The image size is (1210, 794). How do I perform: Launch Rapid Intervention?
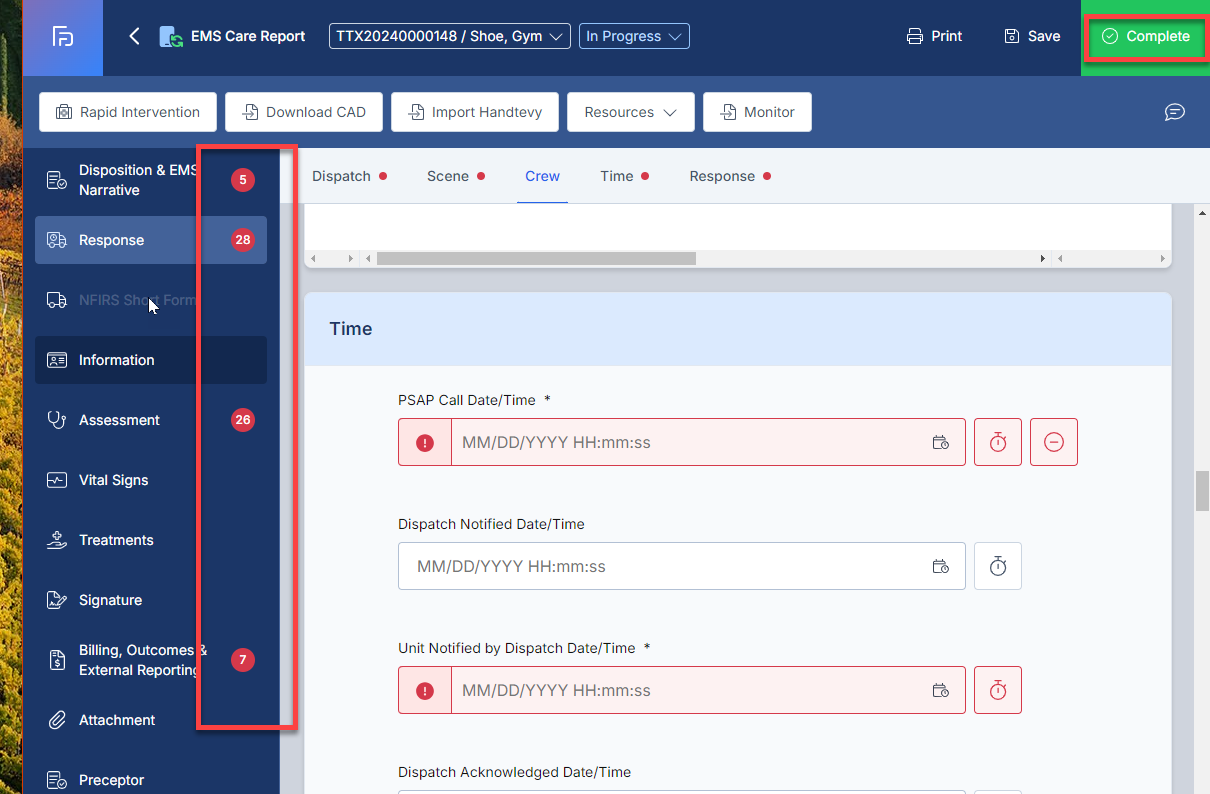128,112
